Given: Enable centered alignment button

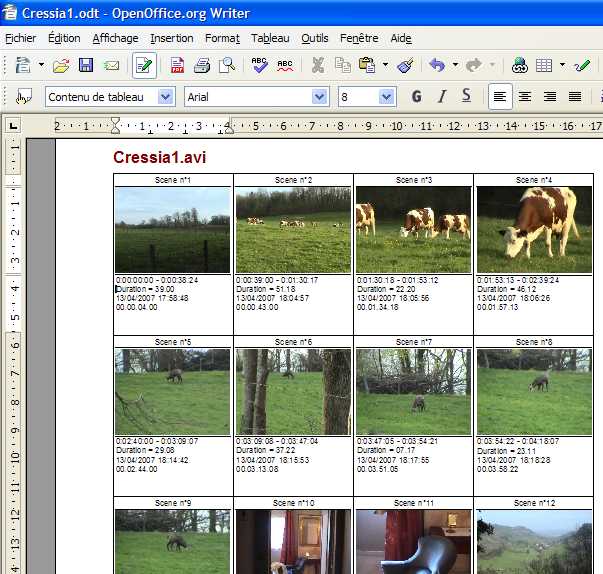Looking at the screenshot, I should (525, 96).
